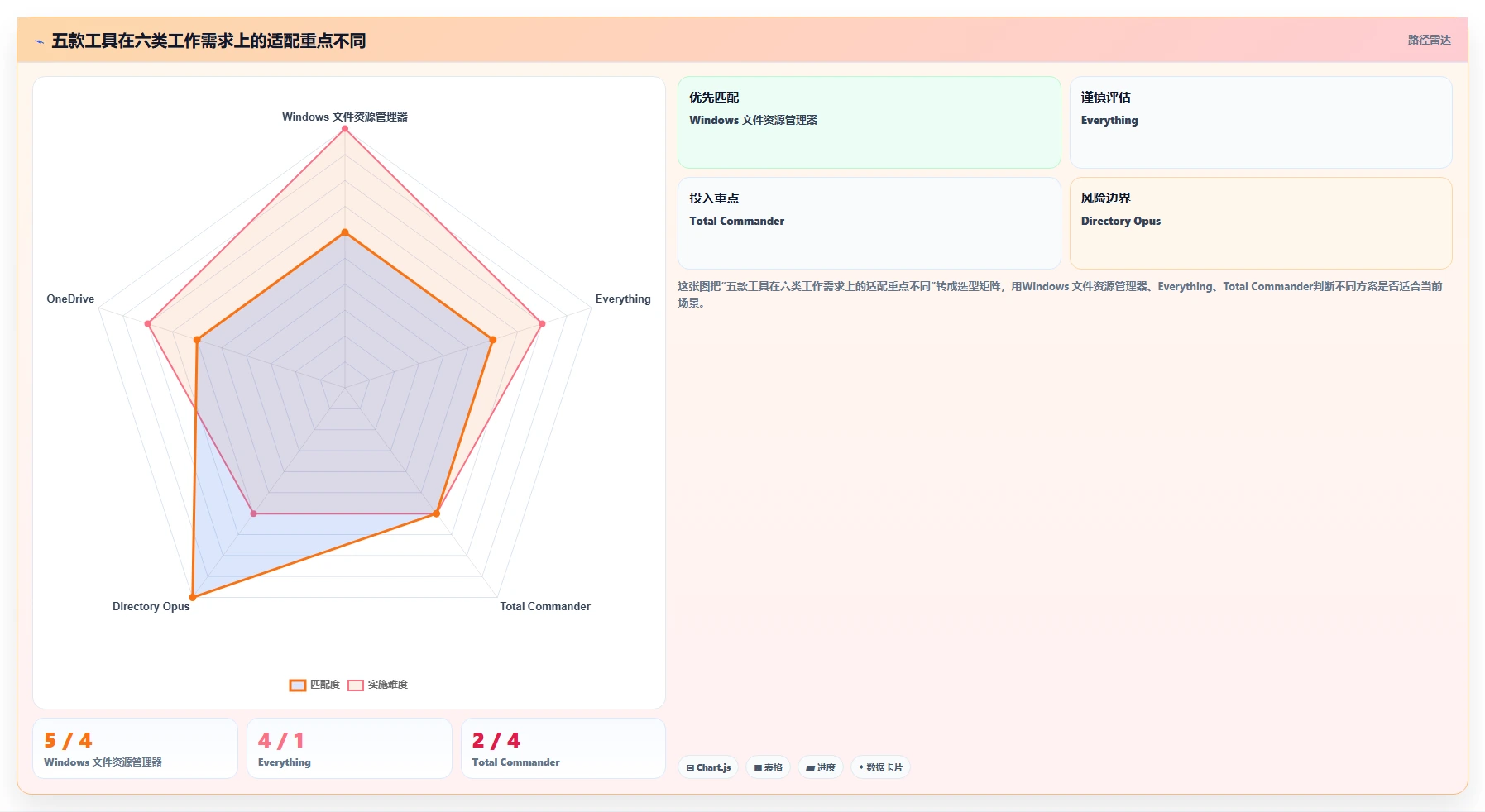The width and height of the screenshot is (1485, 812).
Task: Click the data point on the Total Commander axis
Action: [x=436, y=513]
